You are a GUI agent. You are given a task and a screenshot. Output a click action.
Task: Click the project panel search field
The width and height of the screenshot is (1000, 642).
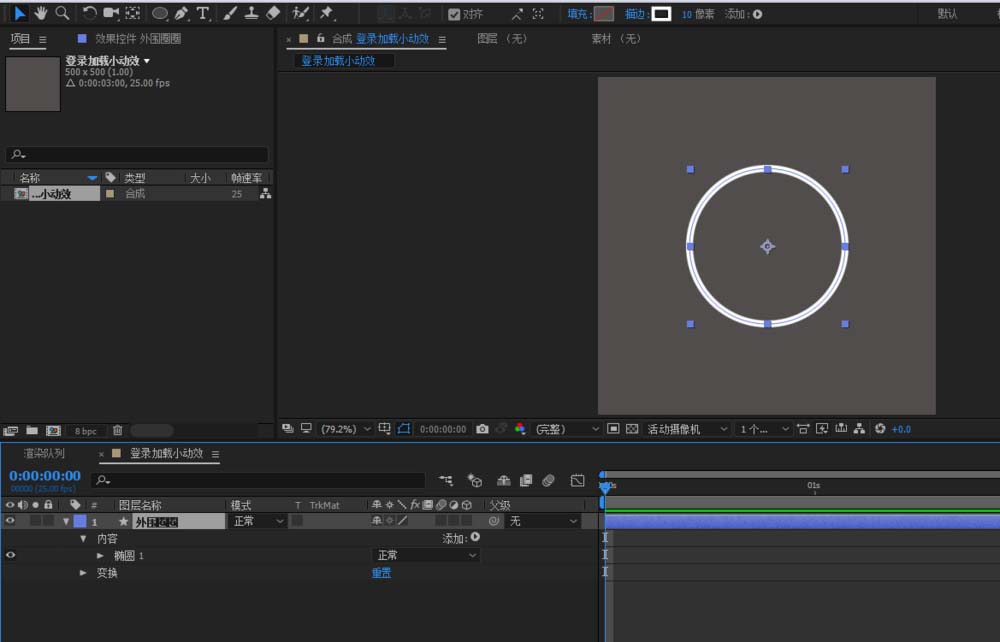[x=137, y=154]
